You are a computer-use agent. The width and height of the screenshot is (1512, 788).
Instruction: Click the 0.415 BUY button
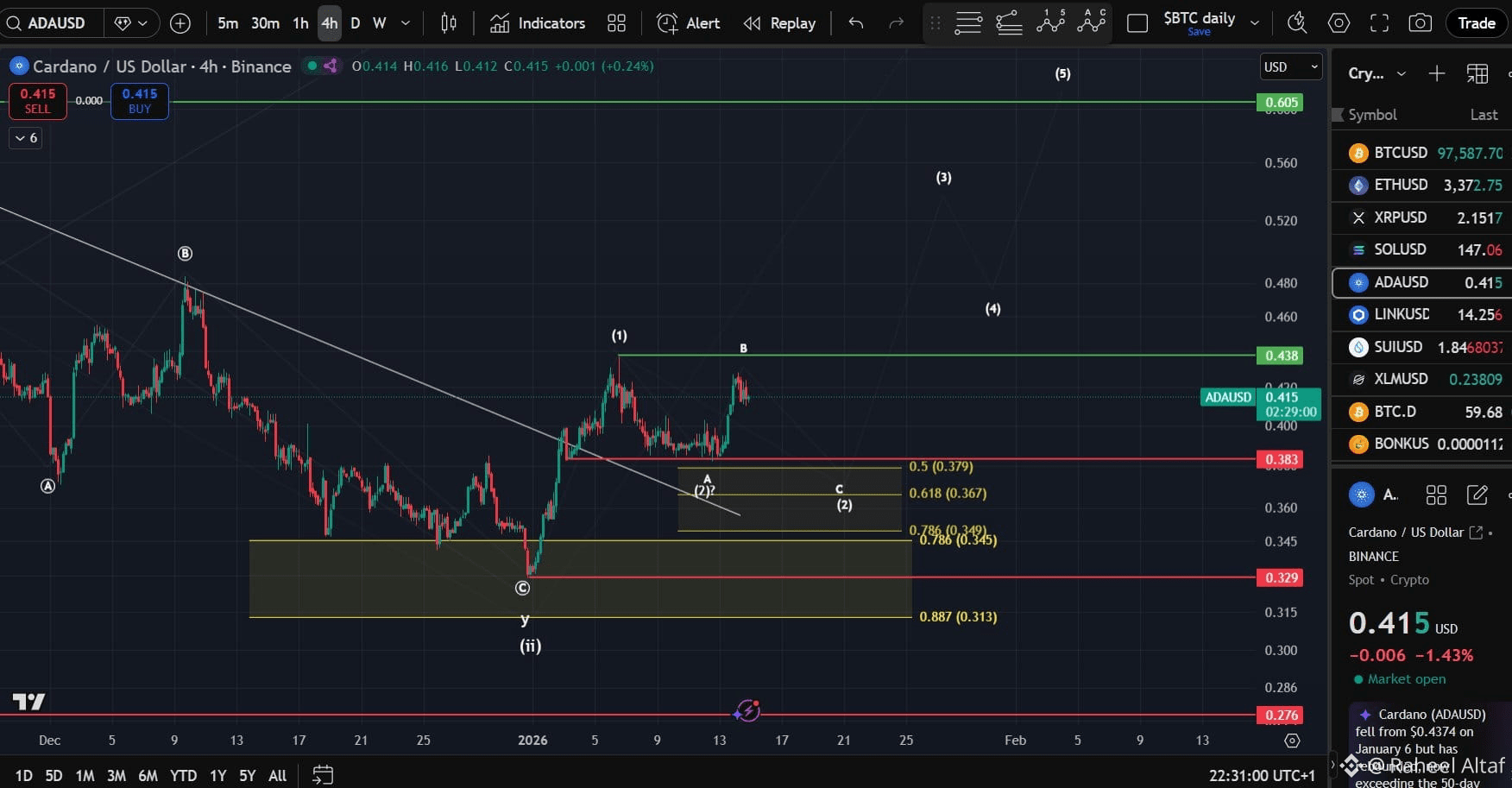tap(140, 101)
